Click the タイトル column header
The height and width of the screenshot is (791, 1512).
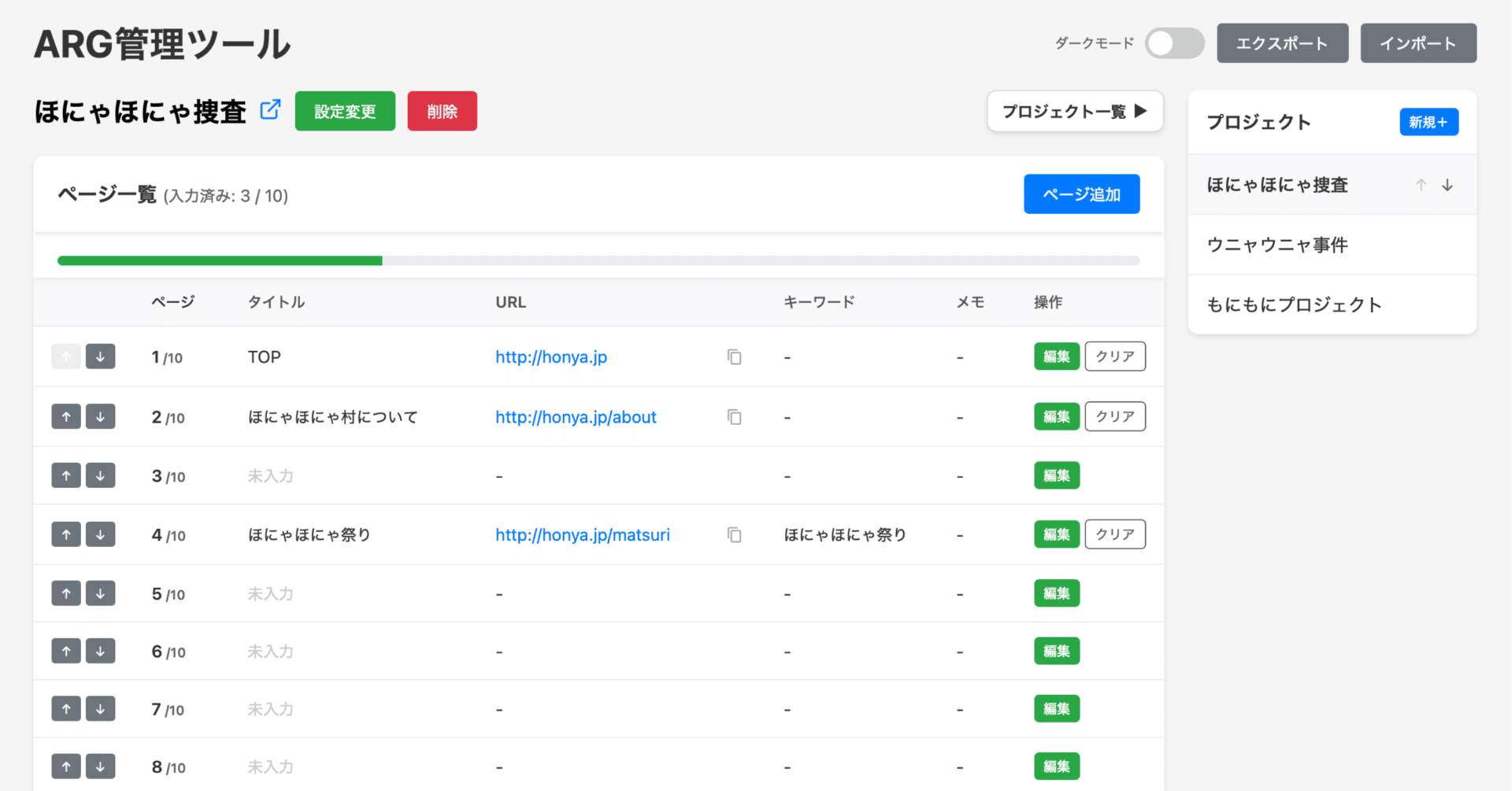(x=276, y=302)
